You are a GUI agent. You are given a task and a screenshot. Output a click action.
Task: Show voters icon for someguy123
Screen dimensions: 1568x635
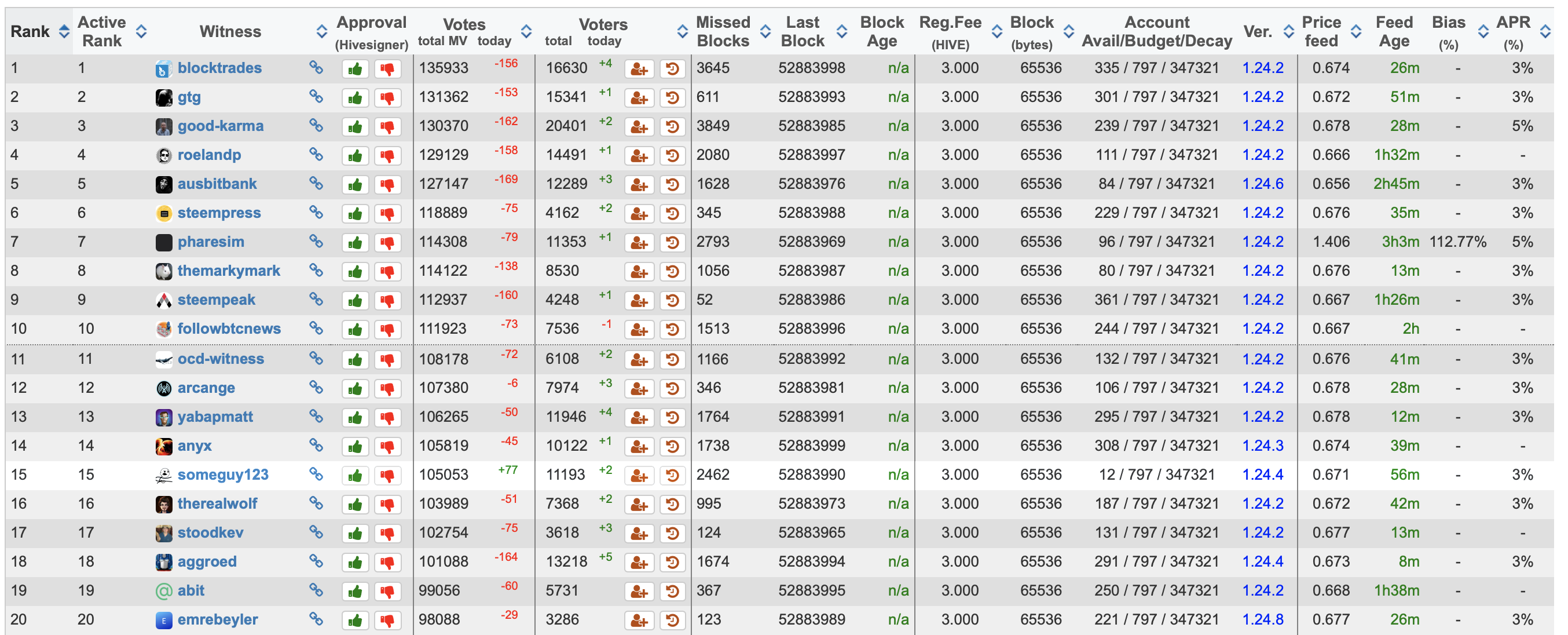tap(639, 476)
